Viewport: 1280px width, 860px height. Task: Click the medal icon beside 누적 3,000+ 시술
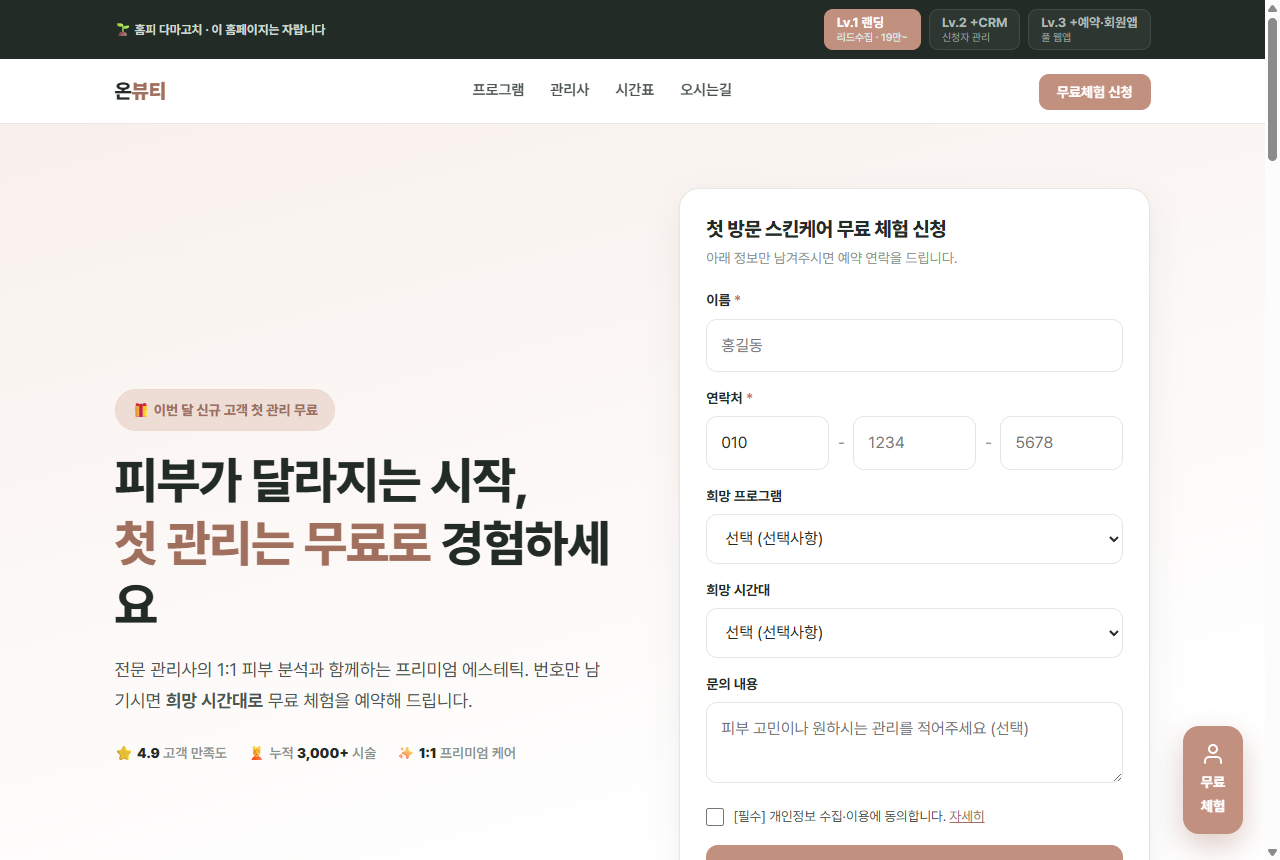(256, 753)
